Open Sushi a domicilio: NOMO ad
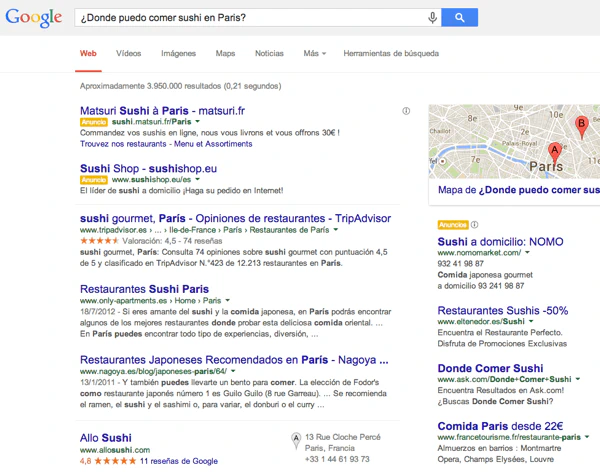This screenshot has height=472, width=600. click(x=500, y=241)
